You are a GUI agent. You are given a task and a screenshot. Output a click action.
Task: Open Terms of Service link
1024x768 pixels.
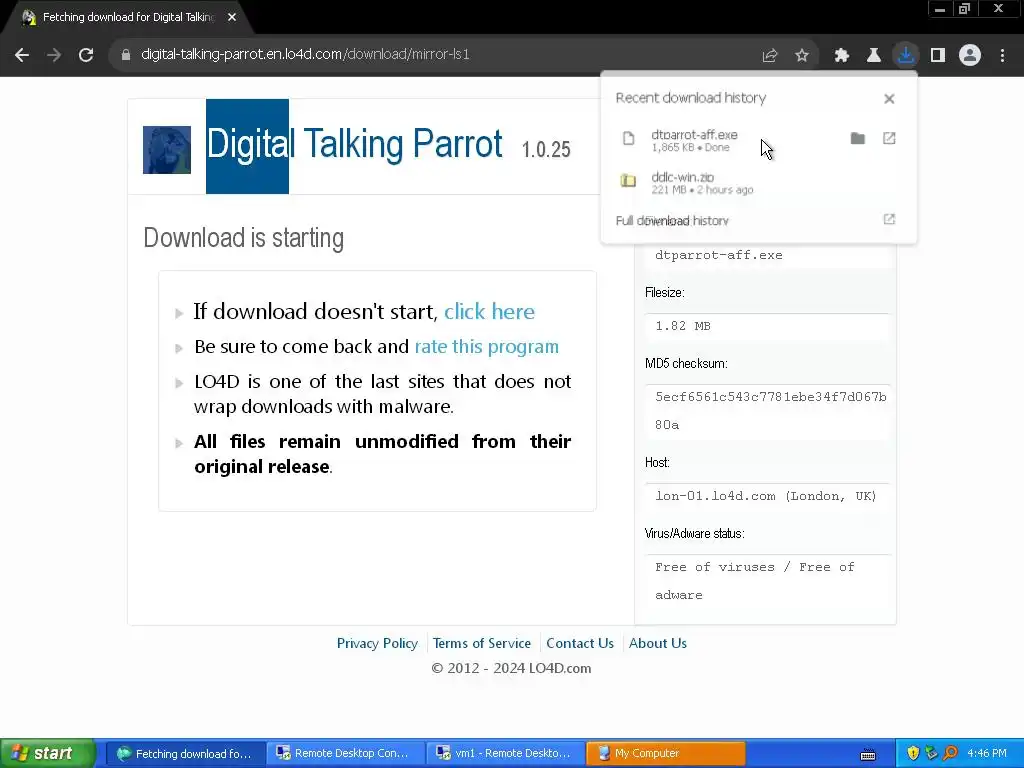481,643
